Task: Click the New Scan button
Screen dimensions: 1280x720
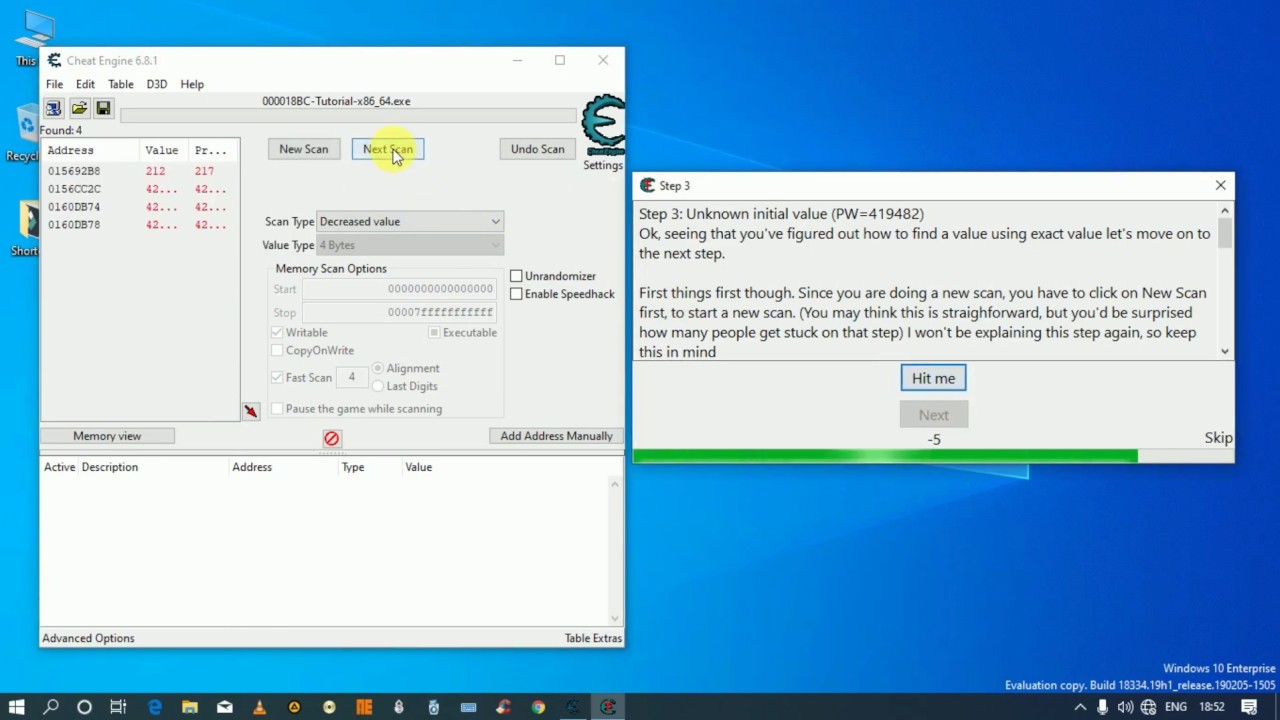Action: (304, 149)
